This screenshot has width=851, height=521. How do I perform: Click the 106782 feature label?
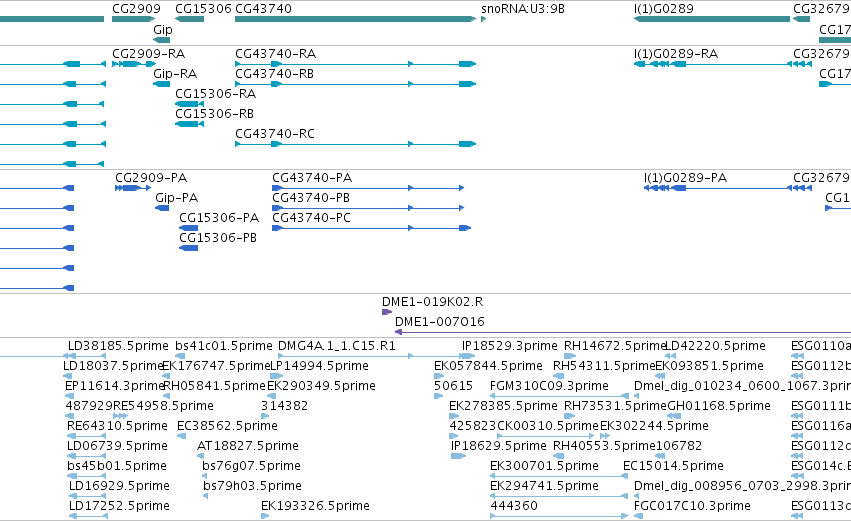tap(678, 447)
